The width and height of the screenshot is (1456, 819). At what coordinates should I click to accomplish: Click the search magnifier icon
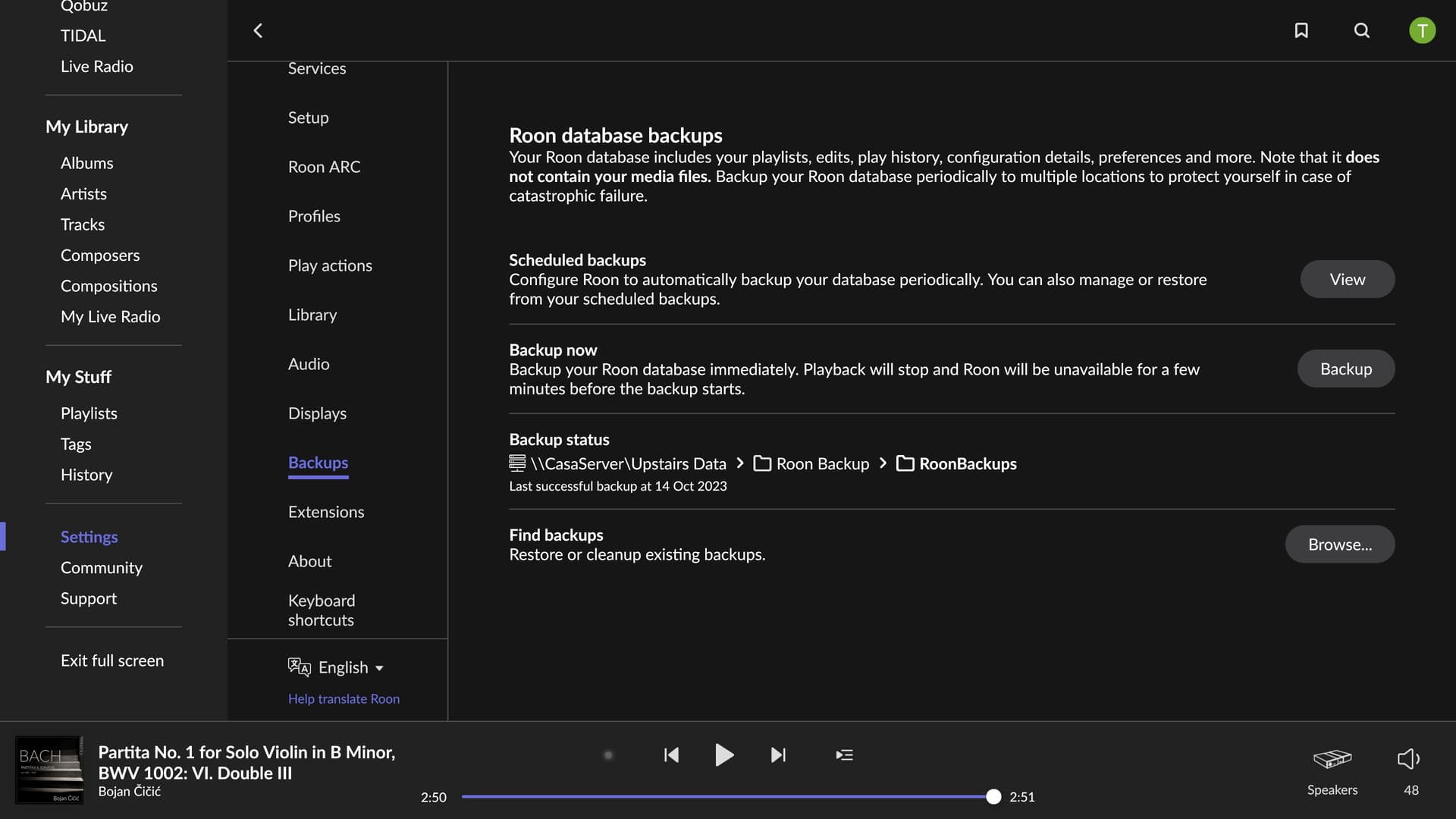coord(1362,30)
